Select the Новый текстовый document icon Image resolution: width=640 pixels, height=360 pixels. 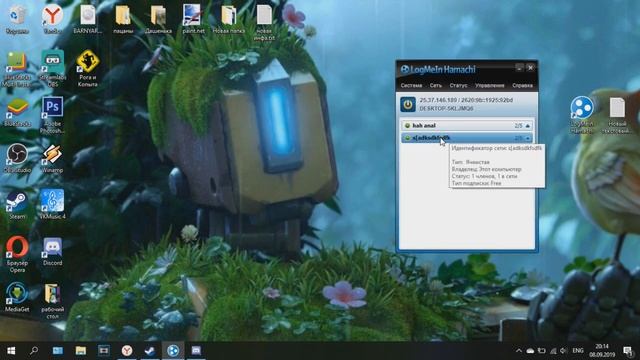617,116
